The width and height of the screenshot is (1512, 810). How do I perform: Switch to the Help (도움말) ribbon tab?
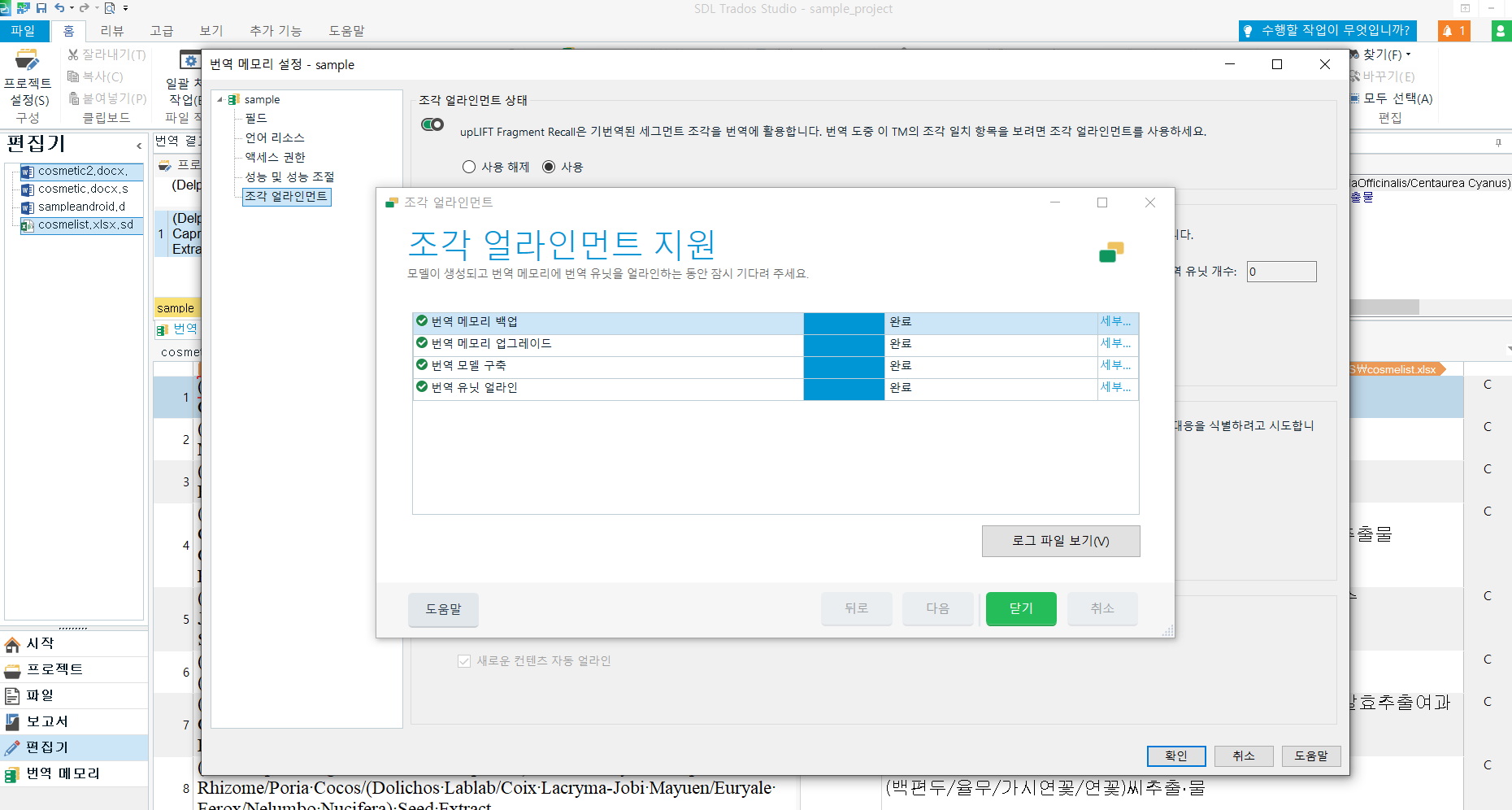point(346,31)
